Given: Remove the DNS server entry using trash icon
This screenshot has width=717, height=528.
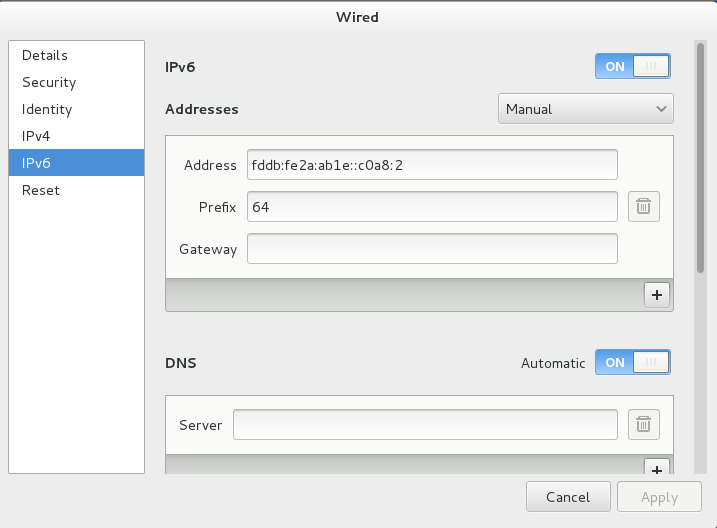Looking at the screenshot, I should point(643,424).
